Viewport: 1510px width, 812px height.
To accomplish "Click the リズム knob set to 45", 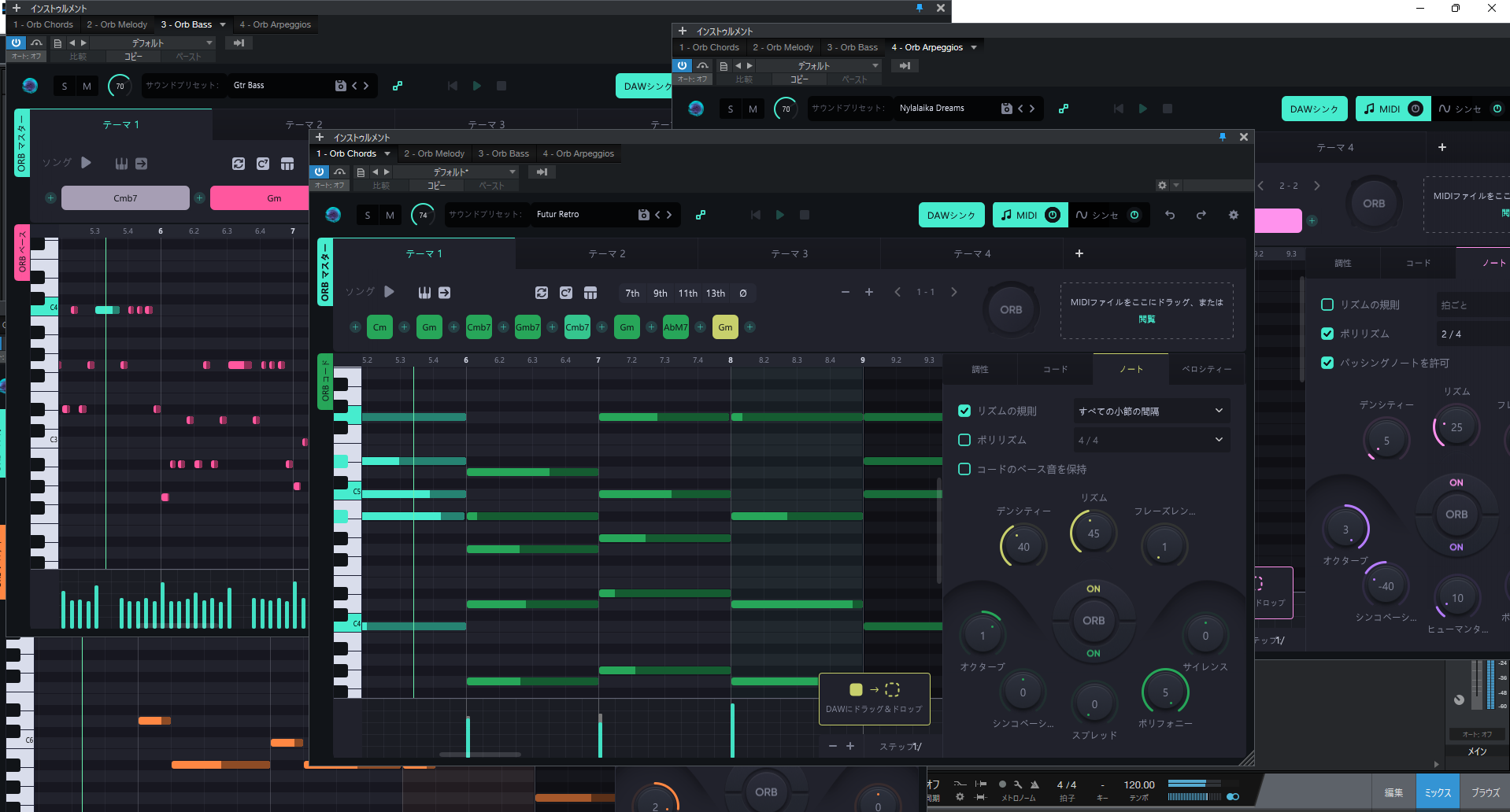I will (x=1092, y=533).
